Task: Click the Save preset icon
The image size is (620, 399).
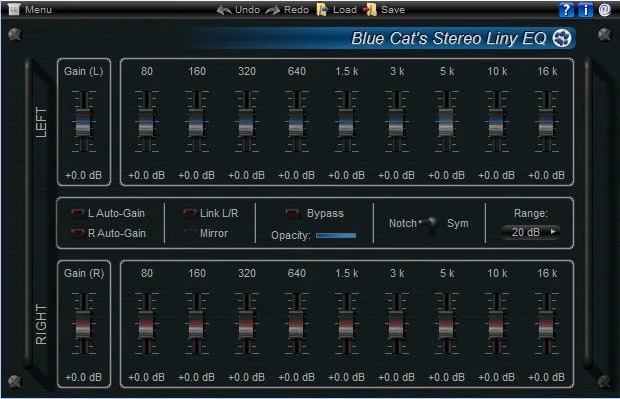Action: pyautogui.click(x=370, y=9)
